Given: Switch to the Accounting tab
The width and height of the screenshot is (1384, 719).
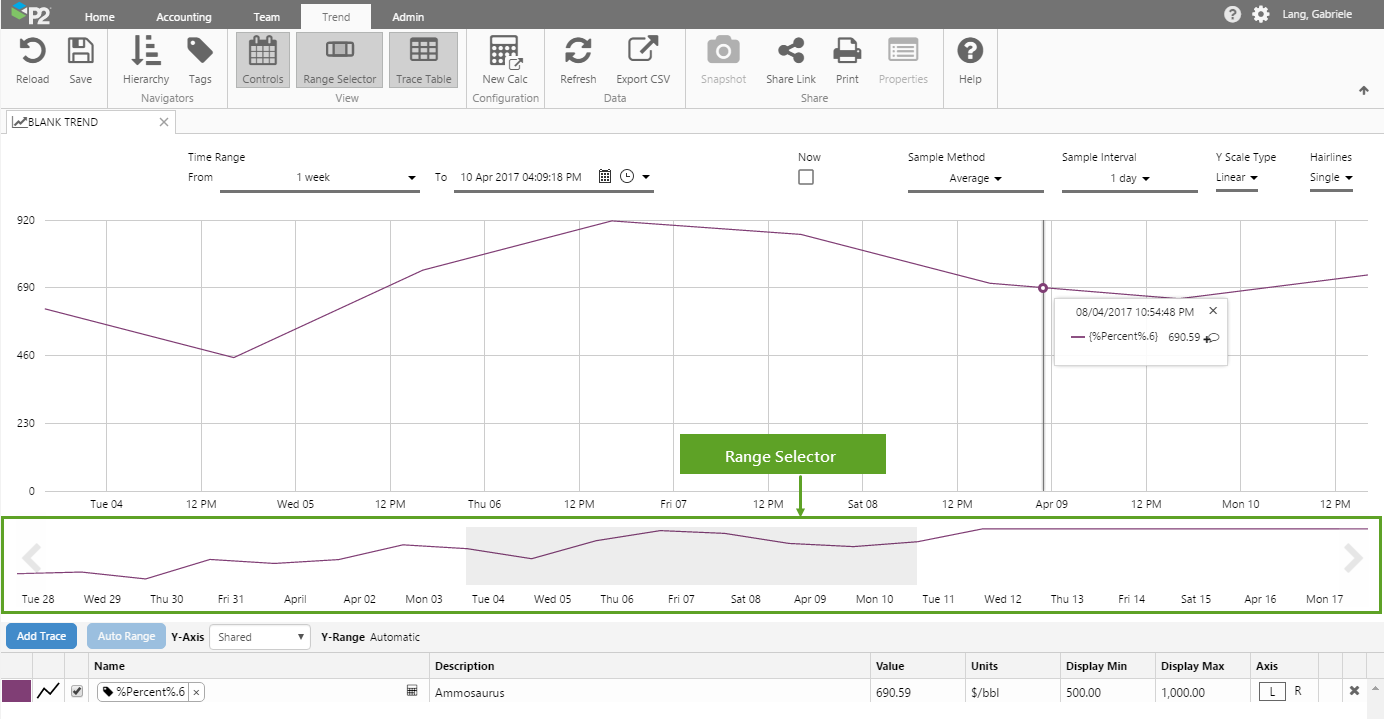Looking at the screenshot, I should (184, 17).
